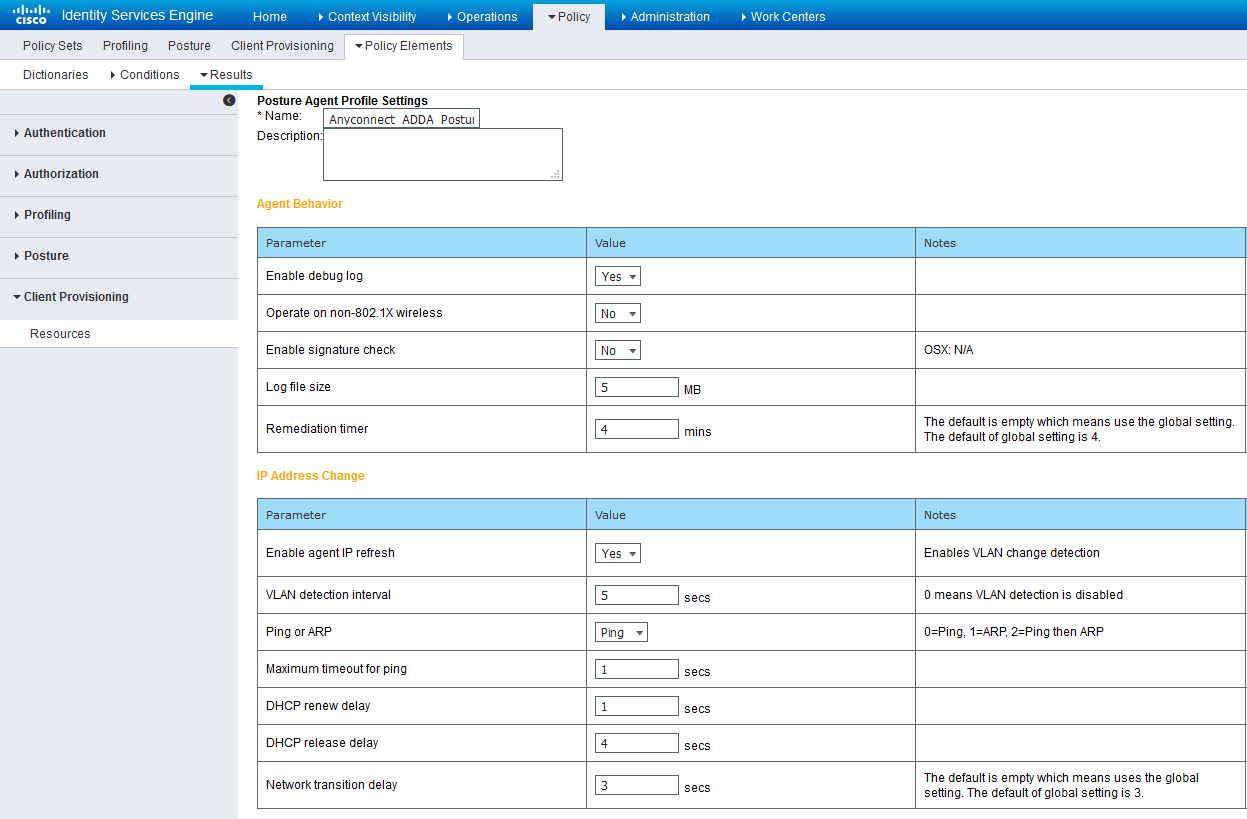The image size is (1247, 819).
Task: Open the Enable debug log dropdown
Action: pyautogui.click(x=617, y=276)
